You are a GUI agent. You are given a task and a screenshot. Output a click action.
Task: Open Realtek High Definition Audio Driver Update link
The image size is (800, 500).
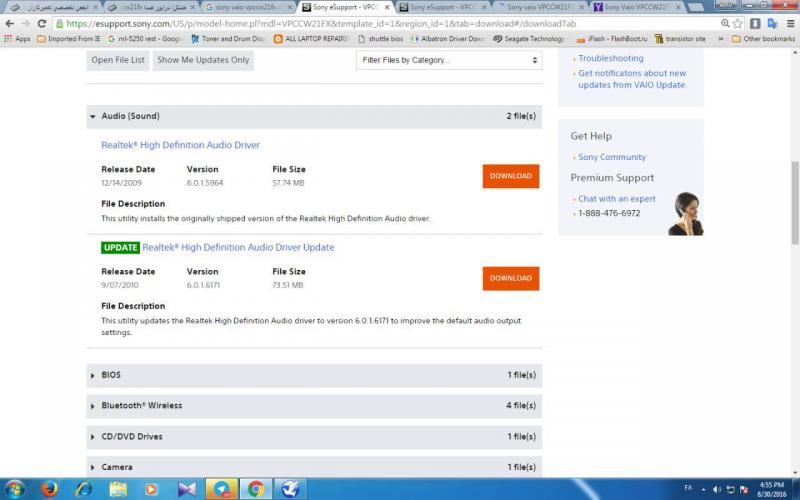[x=238, y=247]
